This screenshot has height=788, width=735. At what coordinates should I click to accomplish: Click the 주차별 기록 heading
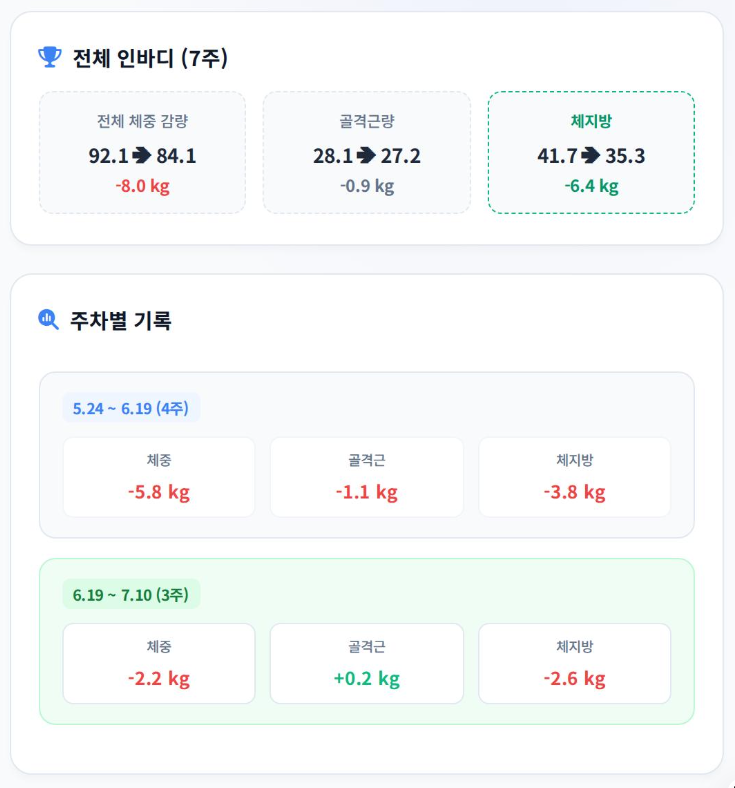tap(121, 320)
